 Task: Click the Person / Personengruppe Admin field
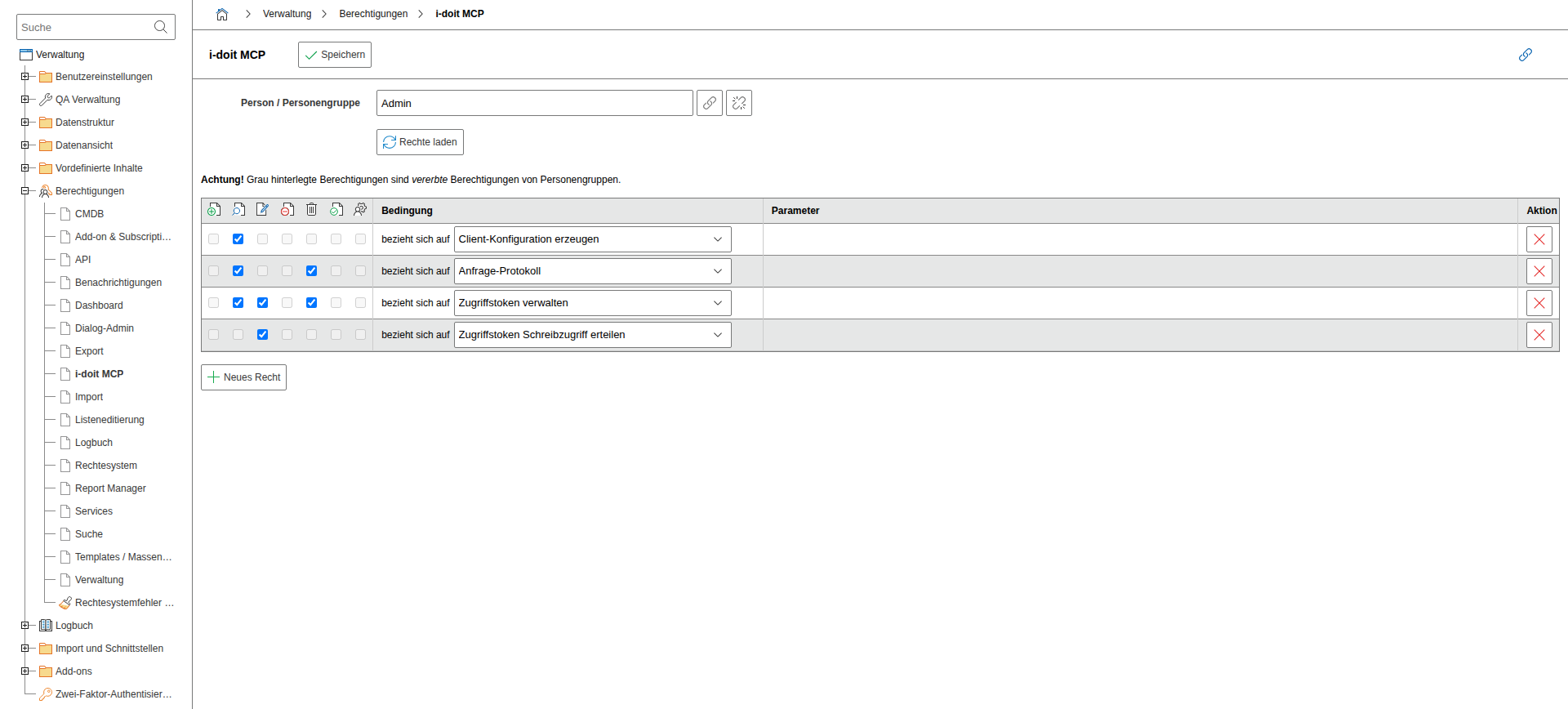tap(535, 103)
